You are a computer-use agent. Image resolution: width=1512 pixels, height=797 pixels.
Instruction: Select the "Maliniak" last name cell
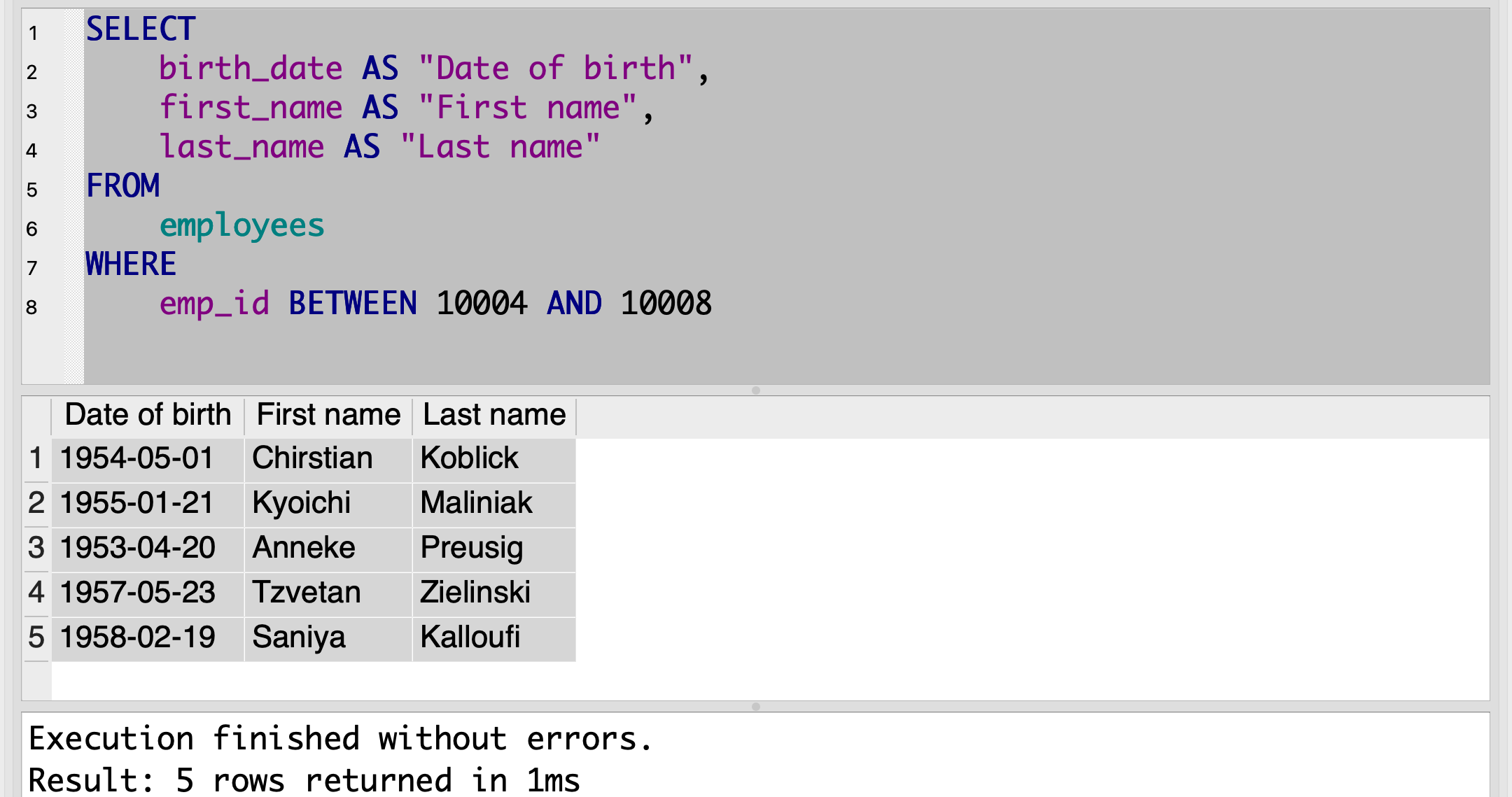tap(477, 503)
